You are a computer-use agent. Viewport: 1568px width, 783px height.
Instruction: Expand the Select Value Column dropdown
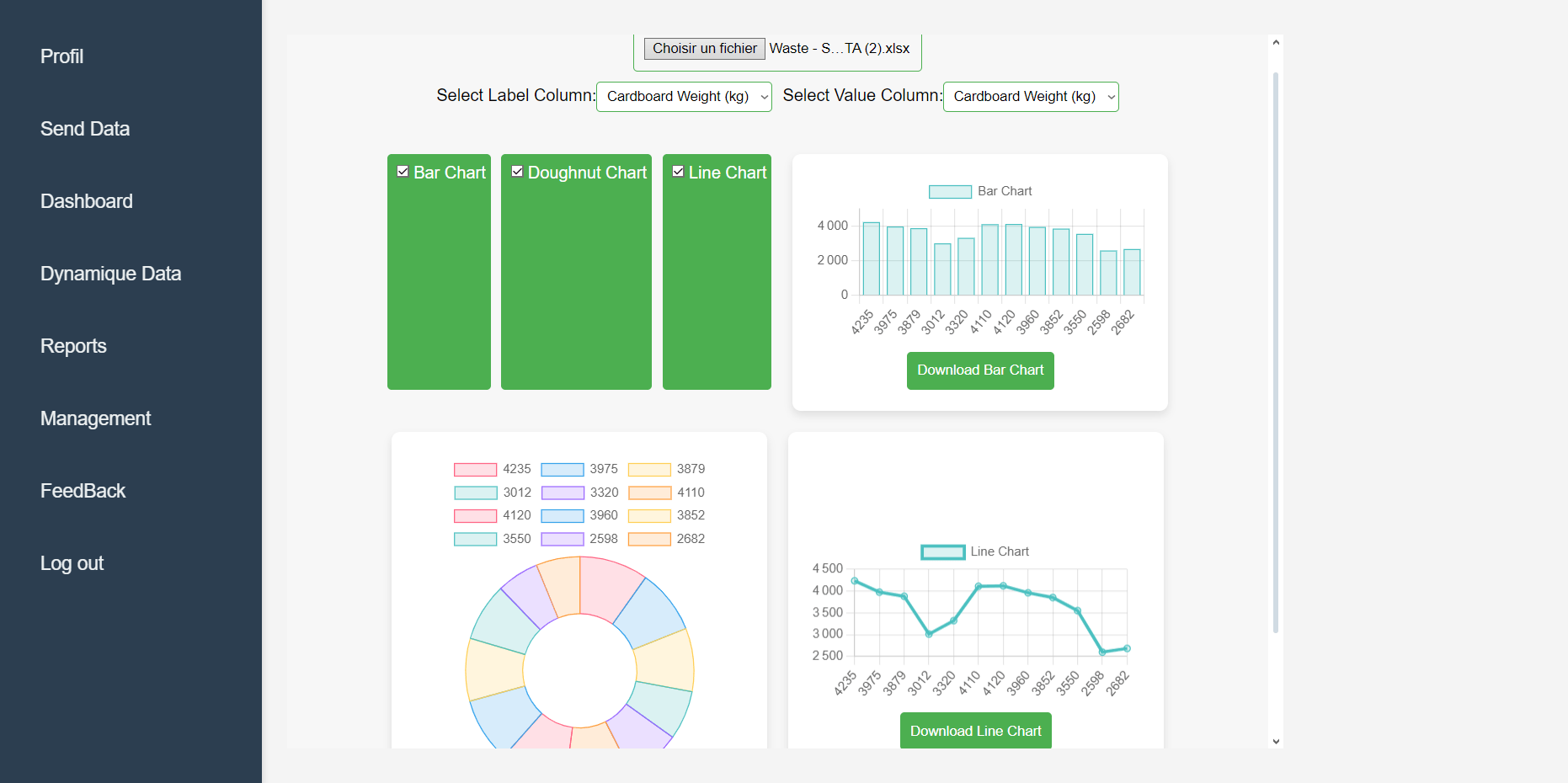point(1030,97)
